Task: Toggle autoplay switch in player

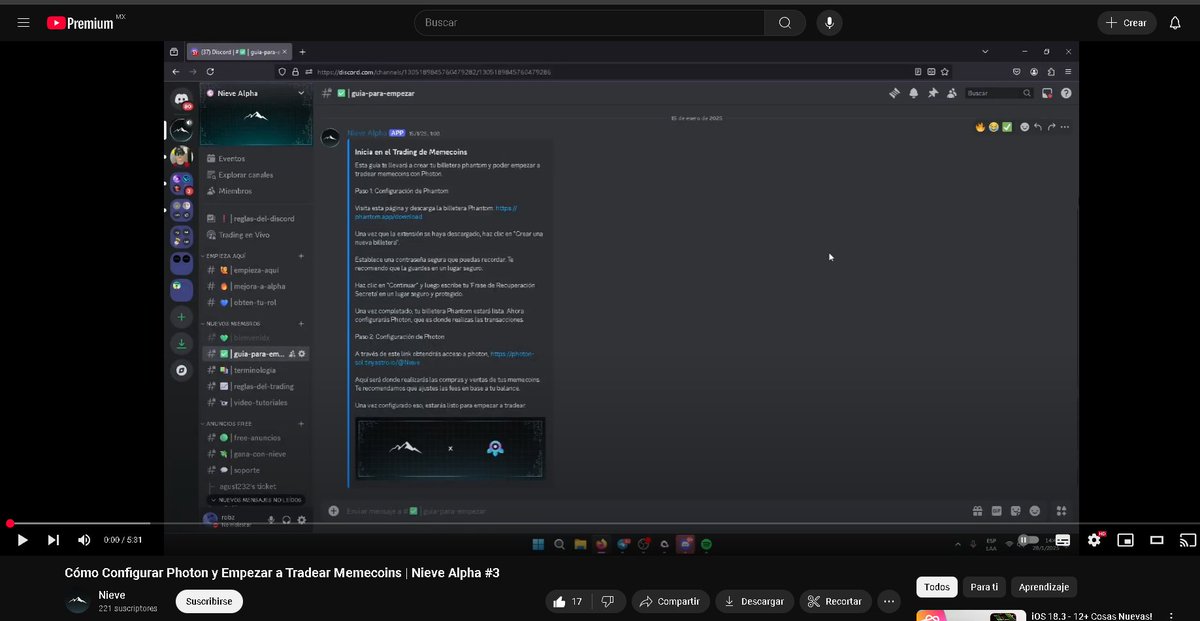Action: tap(1027, 540)
